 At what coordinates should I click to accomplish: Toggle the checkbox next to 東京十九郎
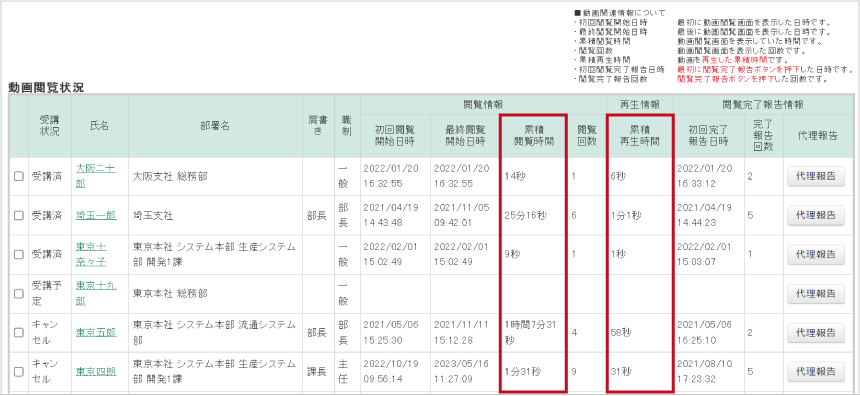(x=19, y=293)
